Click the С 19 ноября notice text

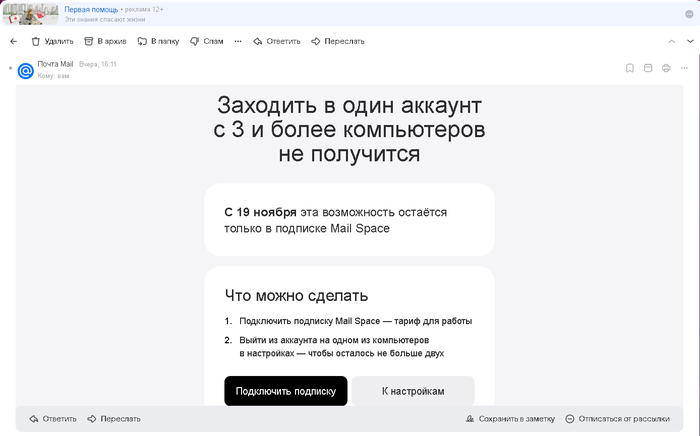336,220
